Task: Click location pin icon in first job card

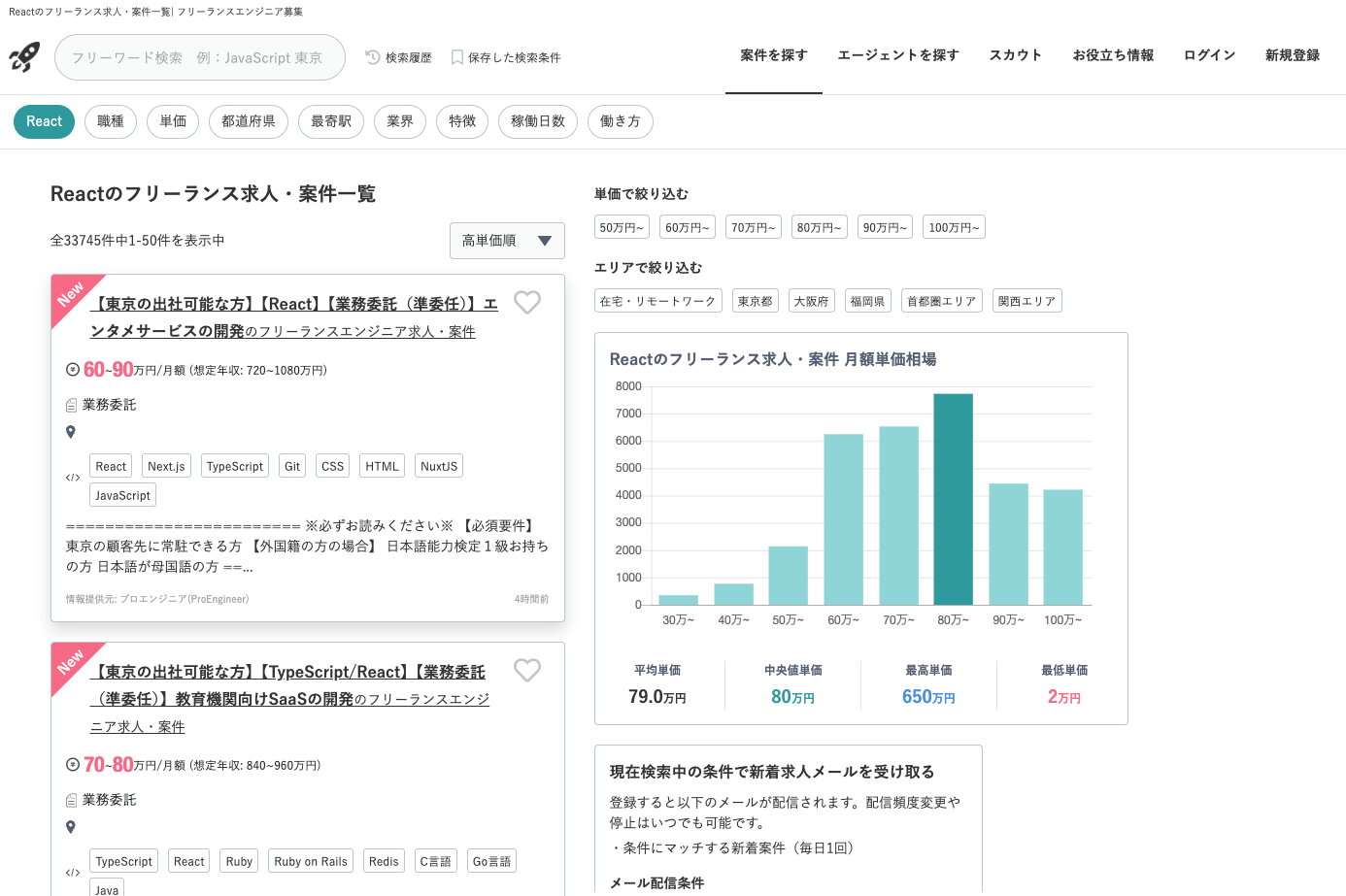Action: [71, 432]
